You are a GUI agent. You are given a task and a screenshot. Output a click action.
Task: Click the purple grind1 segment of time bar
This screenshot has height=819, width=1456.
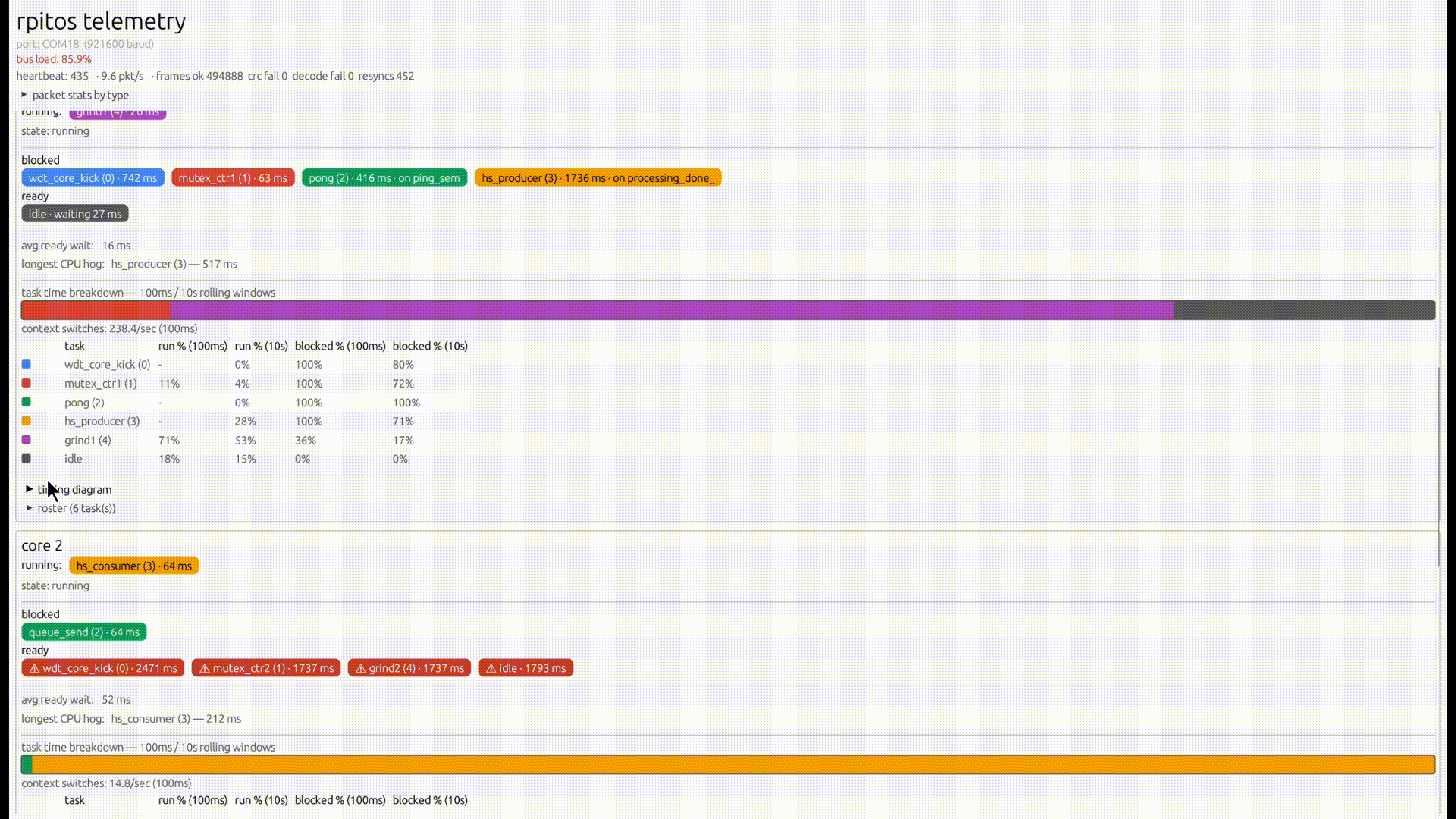pyautogui.click(x=672, y=310)
